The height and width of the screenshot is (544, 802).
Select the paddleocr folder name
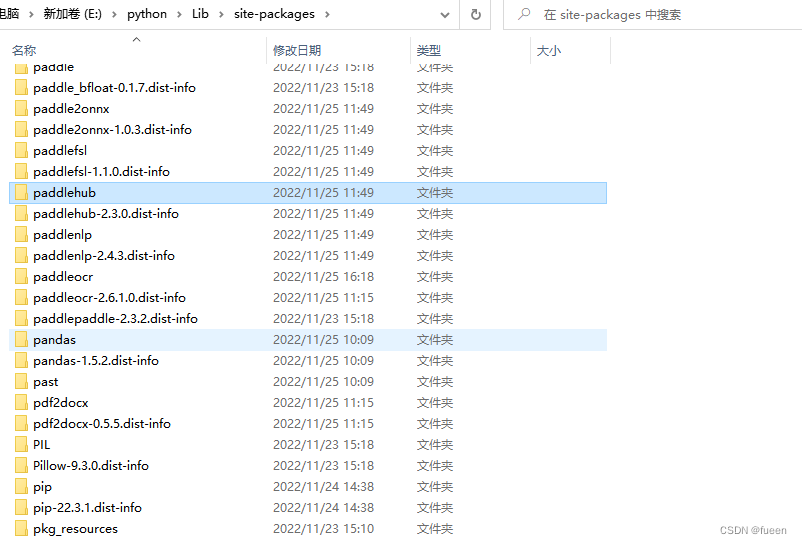(63, 277)
